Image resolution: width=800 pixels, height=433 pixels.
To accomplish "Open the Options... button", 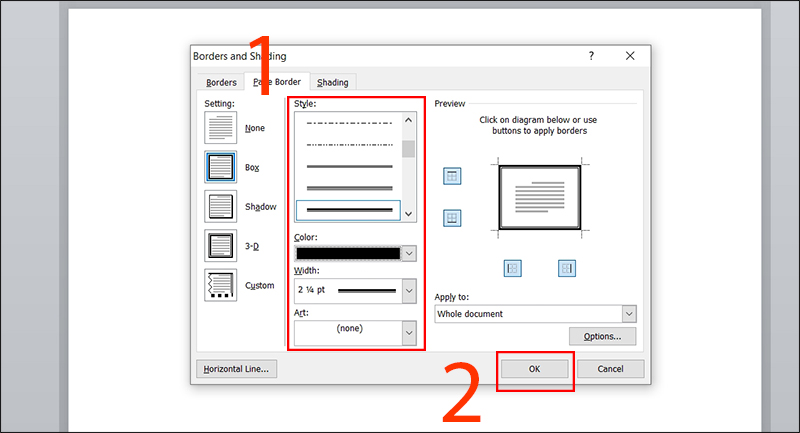I will [603, 337].
